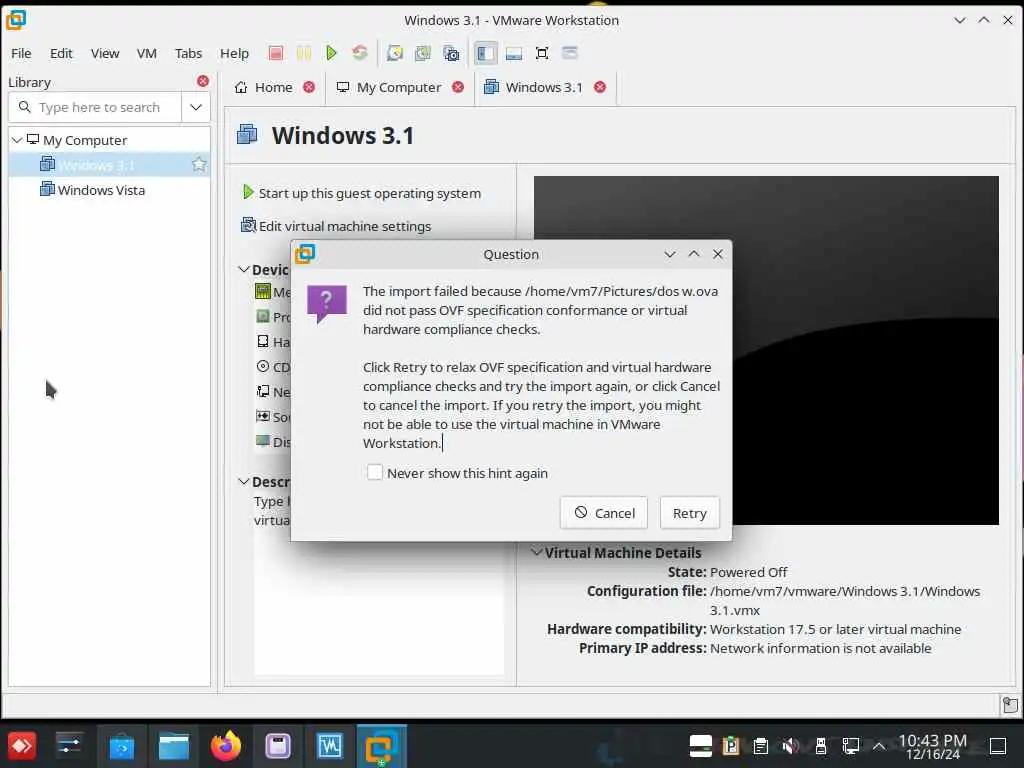
Task: Open Firefox from the taskbar
Action: [225, 746]
